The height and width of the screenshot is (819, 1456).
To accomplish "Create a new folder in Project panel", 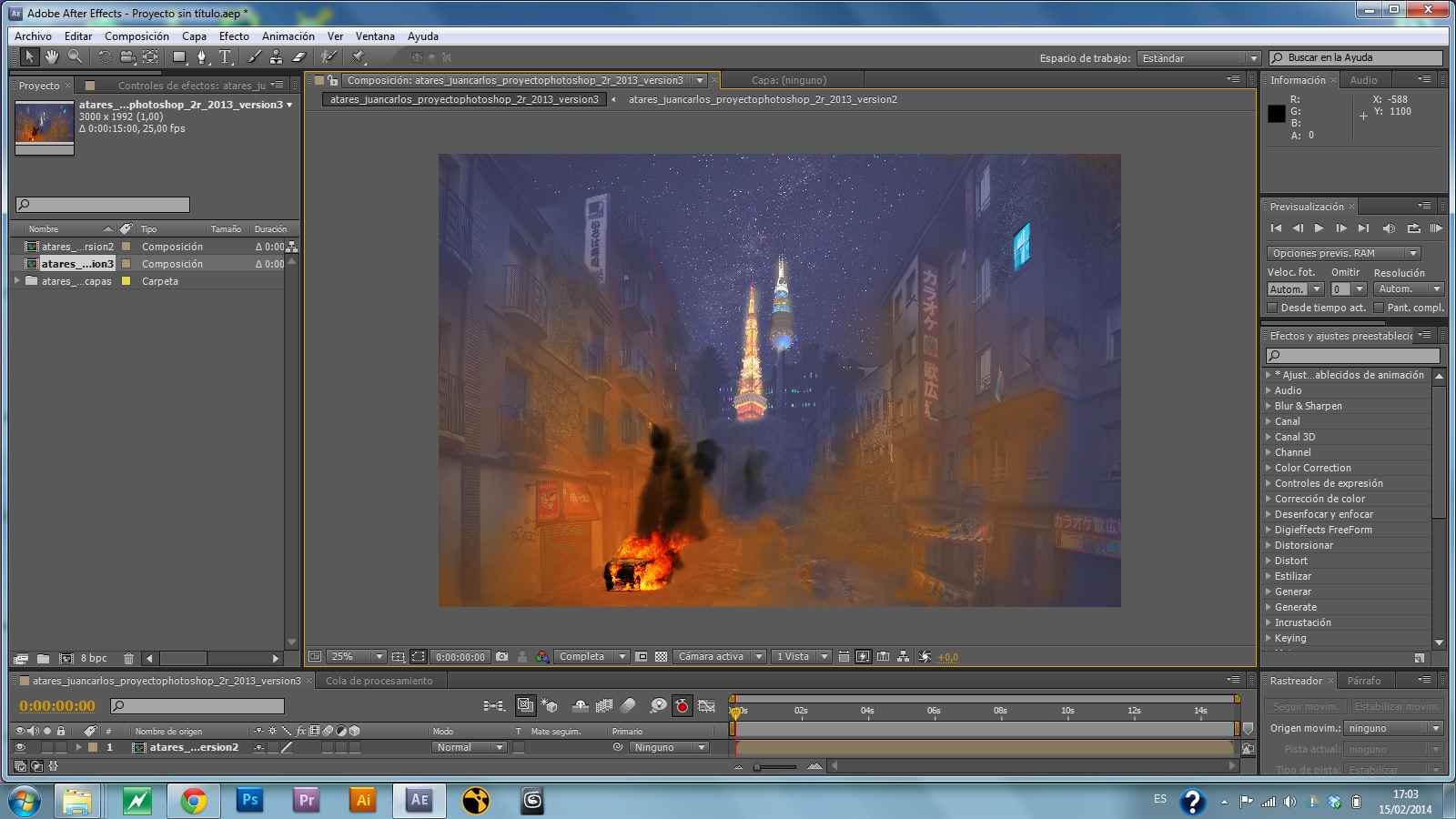I will 43,658.
